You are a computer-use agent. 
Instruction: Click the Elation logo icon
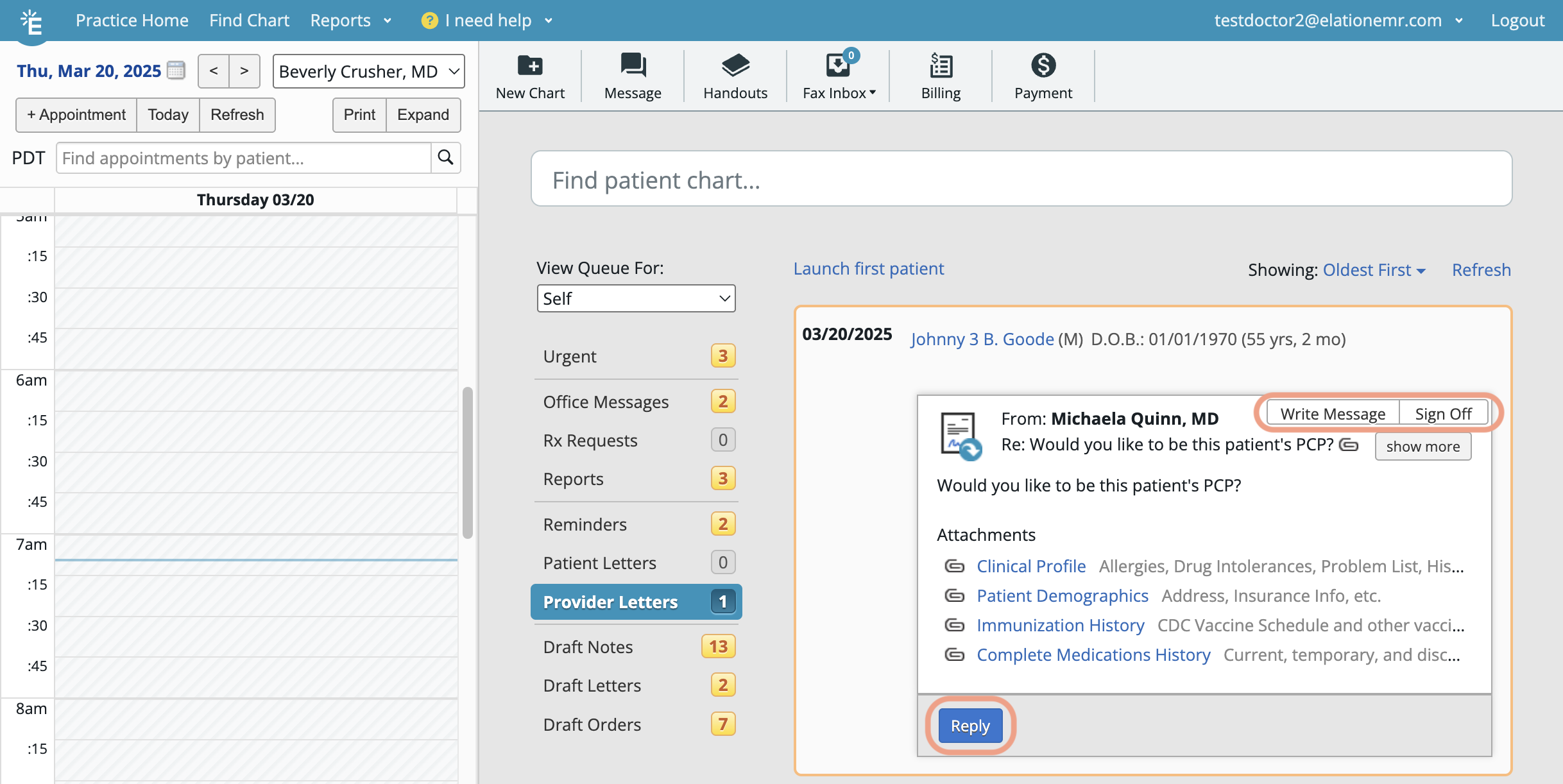(31, 22)
